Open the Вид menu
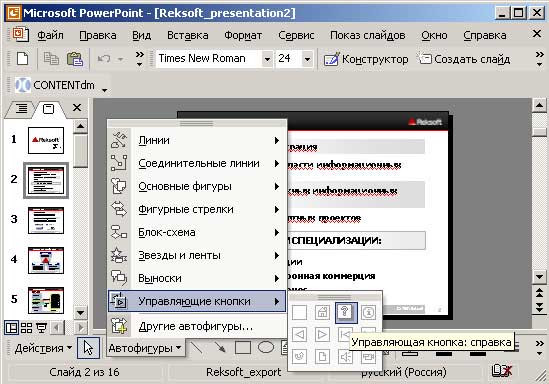This screenshot has width=549, height=384. (x=141, y=35)
